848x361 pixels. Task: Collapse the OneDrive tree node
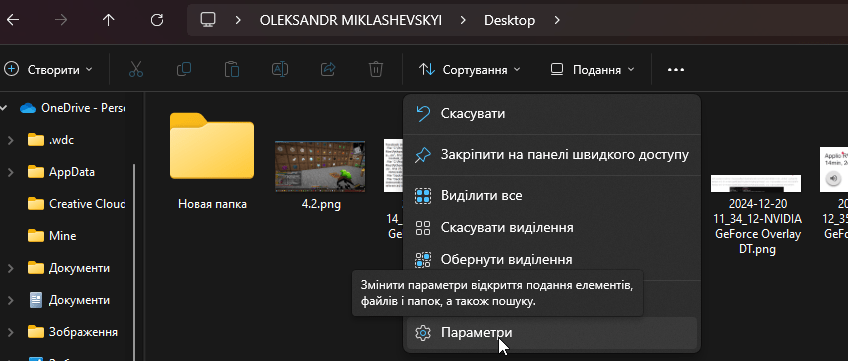[4, 108]
